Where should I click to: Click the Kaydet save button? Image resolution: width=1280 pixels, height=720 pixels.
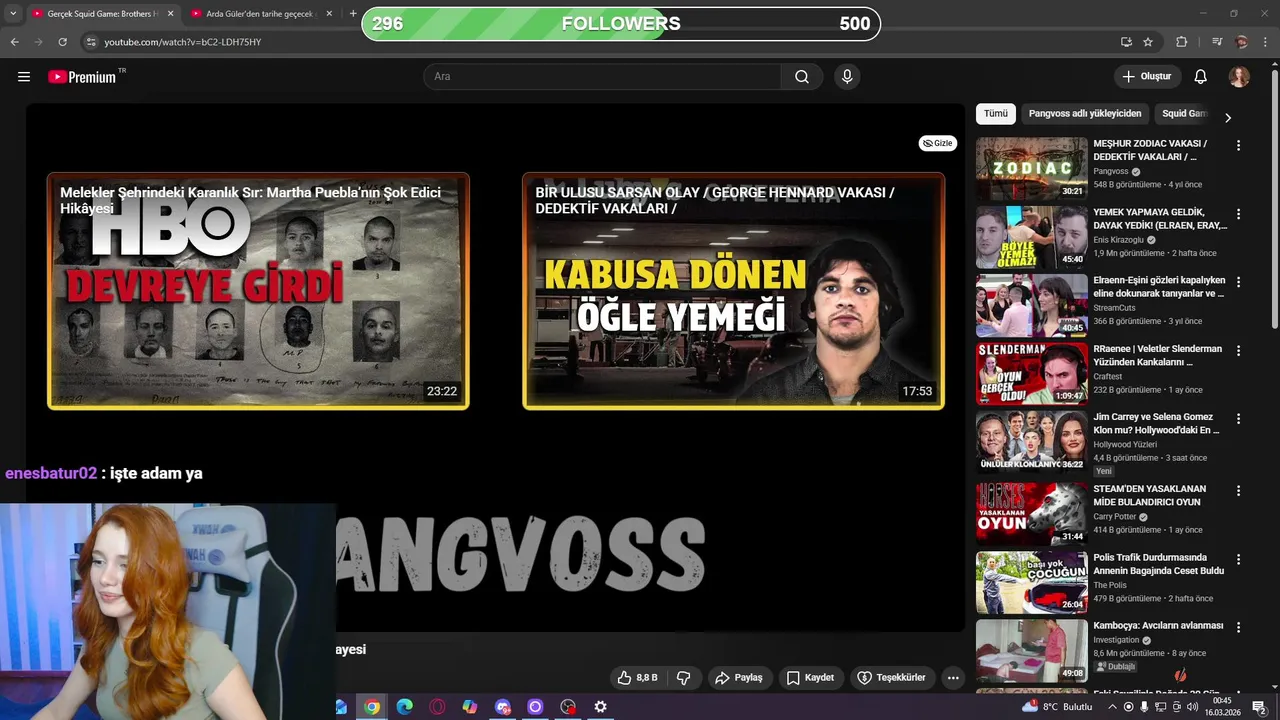[x=809, y=678]
